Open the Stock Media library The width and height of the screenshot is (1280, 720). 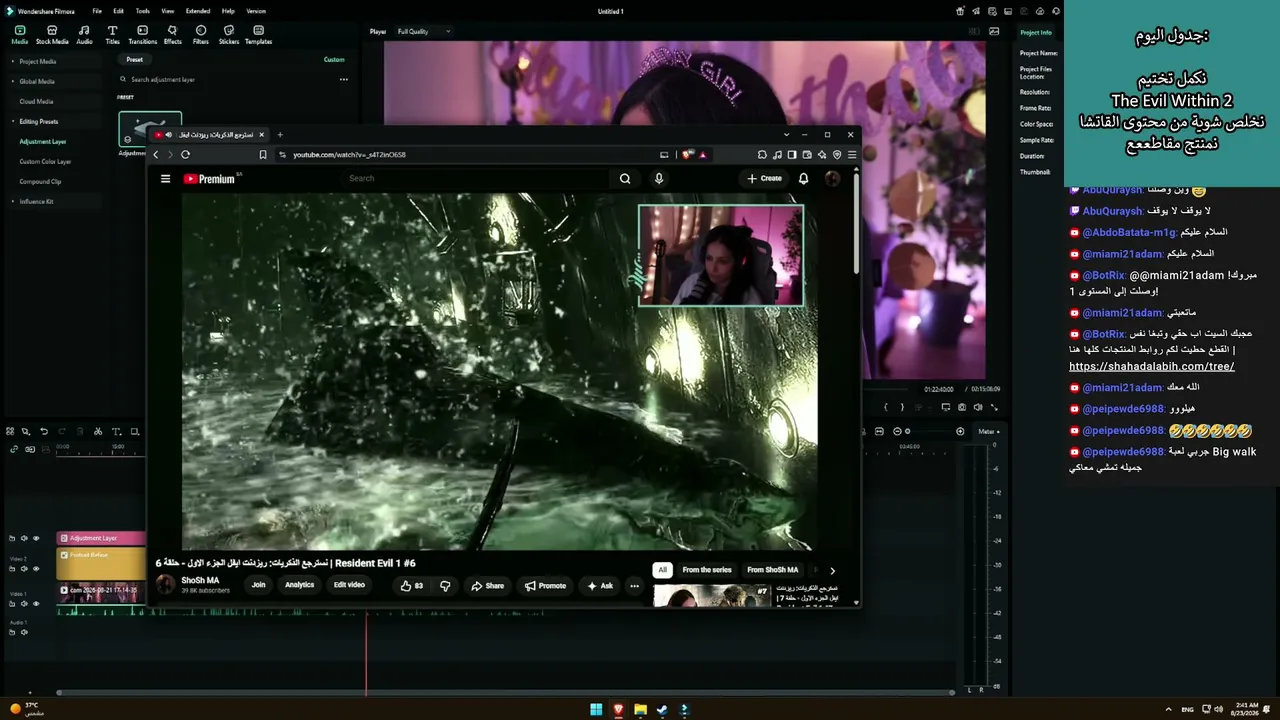click(52, 35)
